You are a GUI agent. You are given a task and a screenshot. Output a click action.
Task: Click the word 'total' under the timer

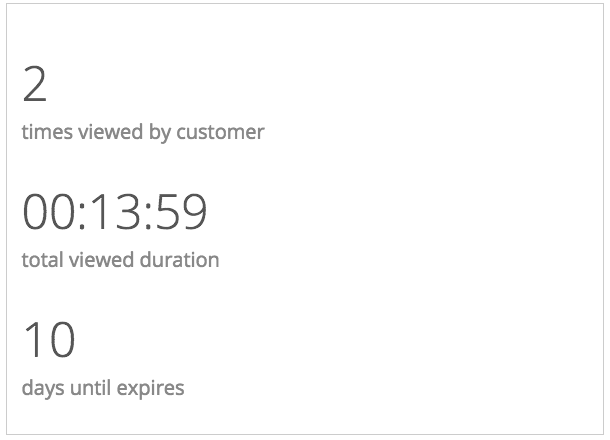[x=41, y=260]
